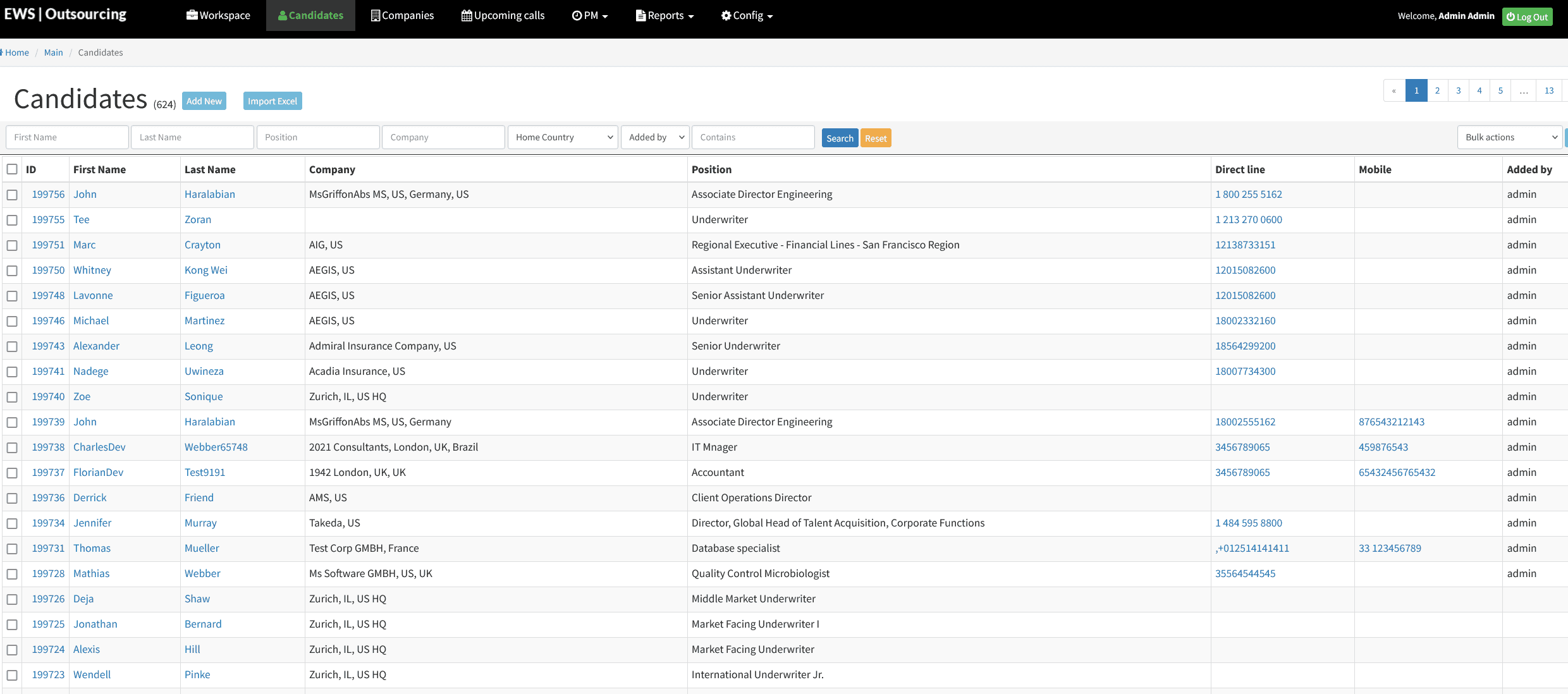Click the Home breadcrumb link
The width and height of the screenshot is (1568, 694).
(17, 52)
